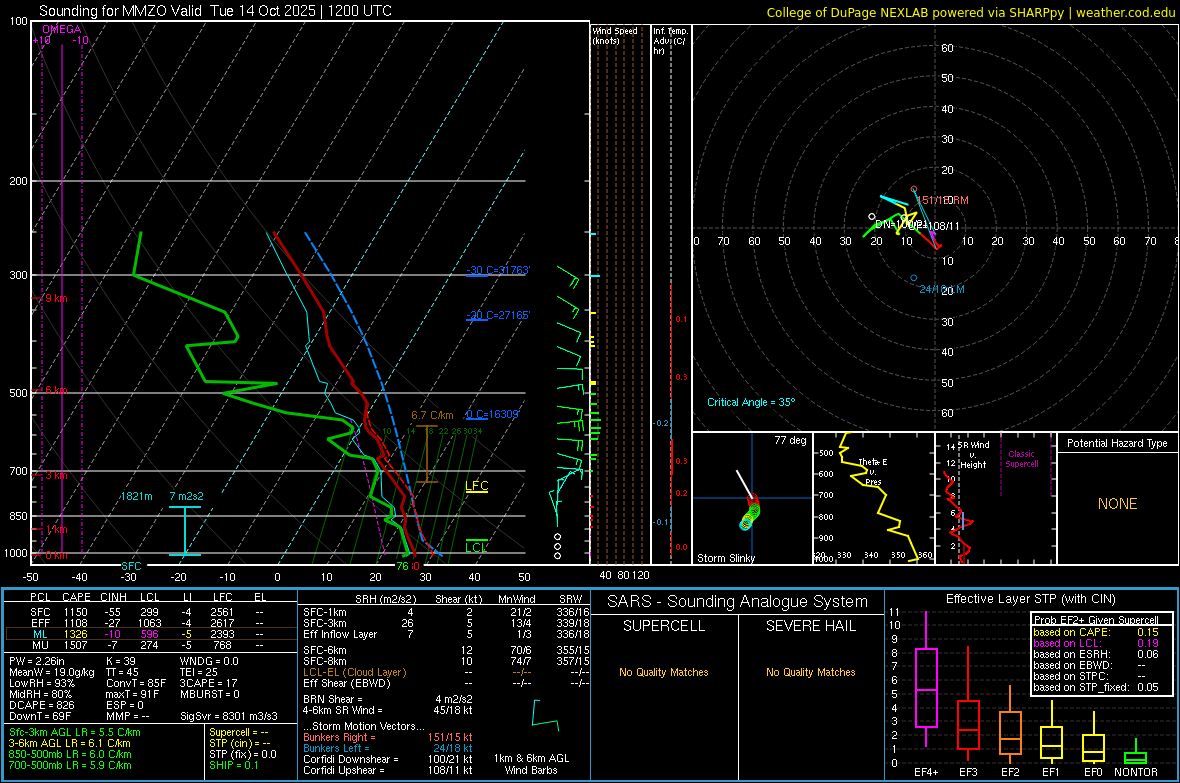
Task: Click the Potential Hazard Type header
Action: (1117, 443)
